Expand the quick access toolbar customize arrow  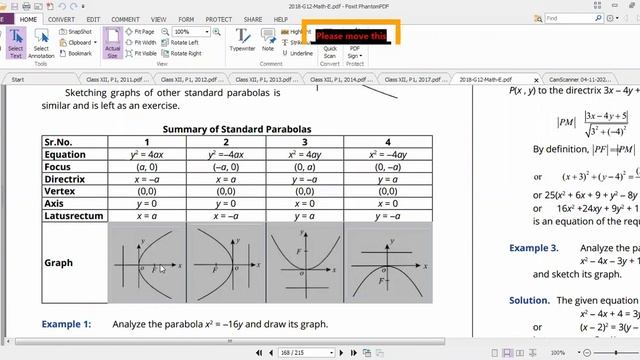83,7
